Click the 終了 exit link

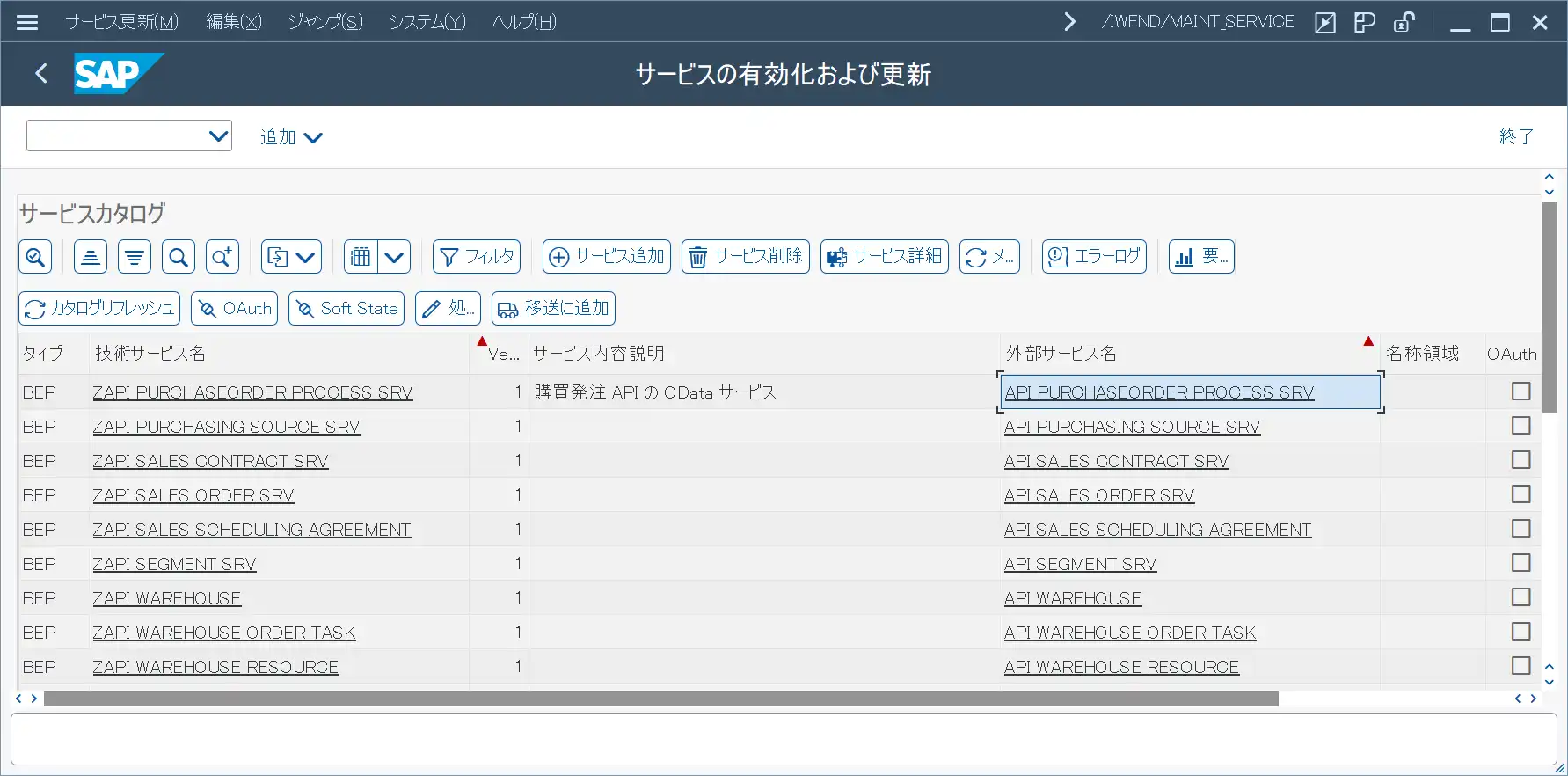point(1516,136)
